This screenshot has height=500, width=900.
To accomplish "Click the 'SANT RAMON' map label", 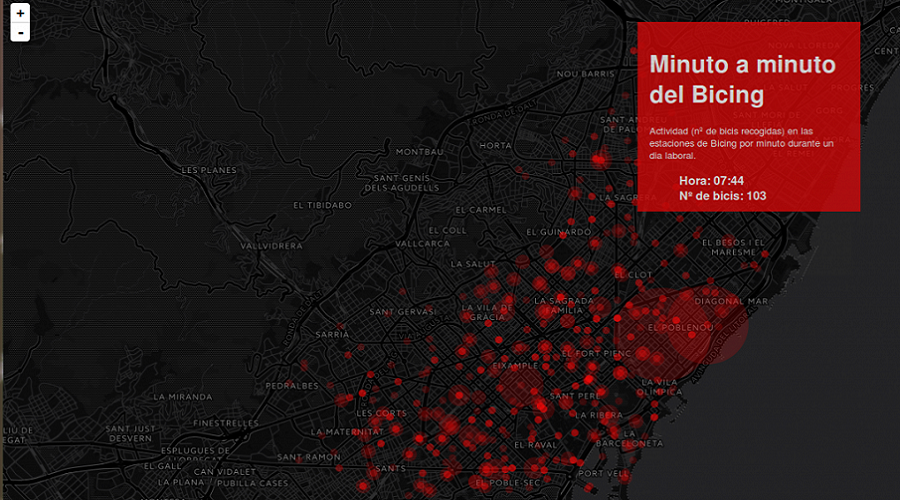I will 309,457.
